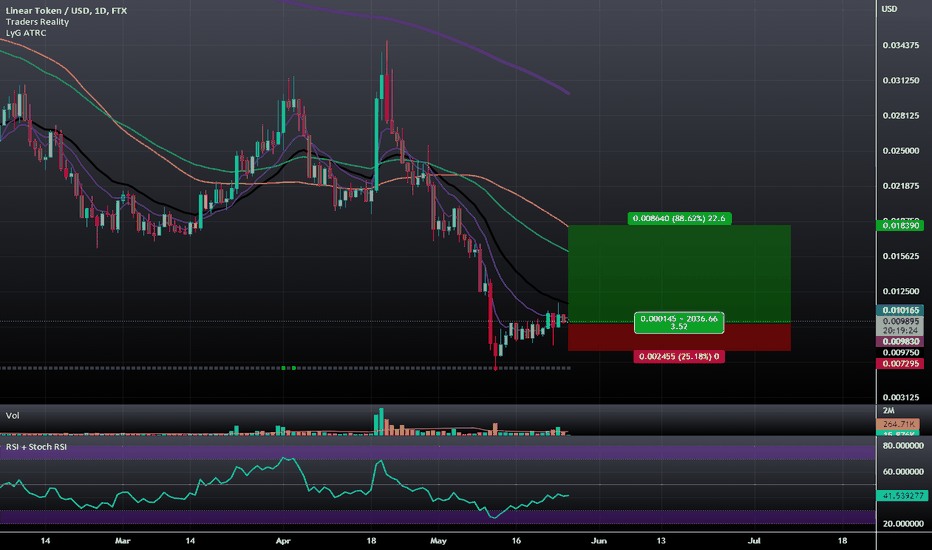This screenshot has height=550, width=932.
Task: Select the green take-profit zone of the long position
Action: click(x=679, y=273)
